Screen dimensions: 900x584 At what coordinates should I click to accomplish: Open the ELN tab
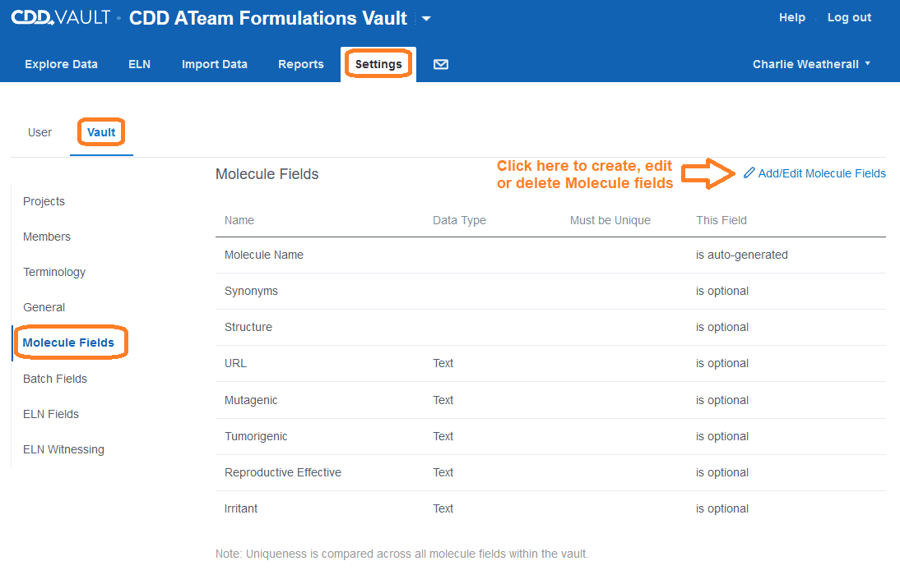(x=139, y=64)
